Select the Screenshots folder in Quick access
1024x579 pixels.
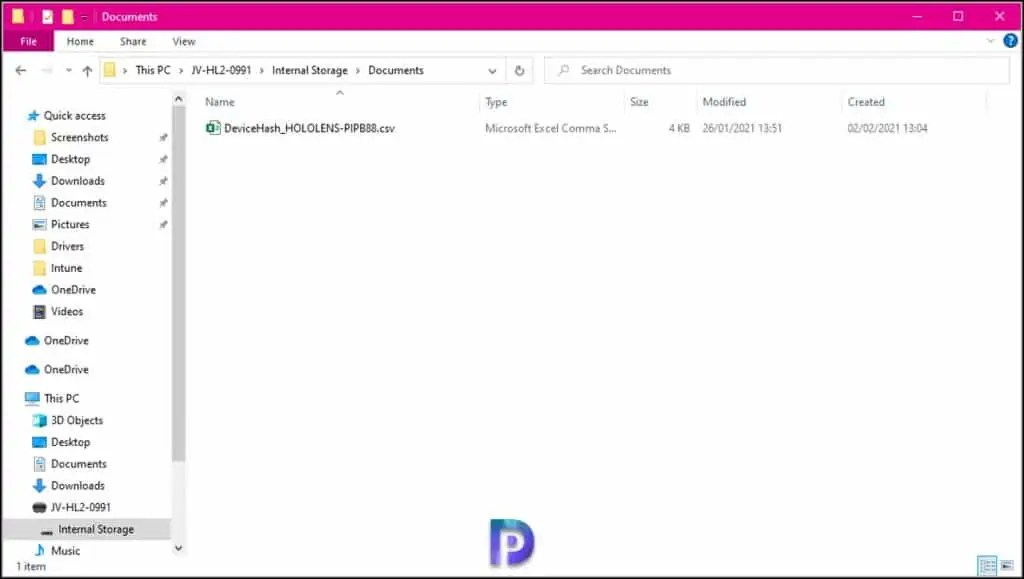(x=79, y=137)
